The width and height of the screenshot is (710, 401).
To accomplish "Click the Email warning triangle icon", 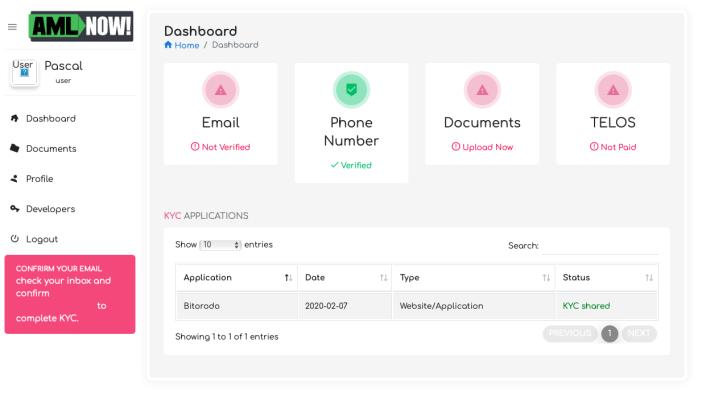I will tap(221, 90).
